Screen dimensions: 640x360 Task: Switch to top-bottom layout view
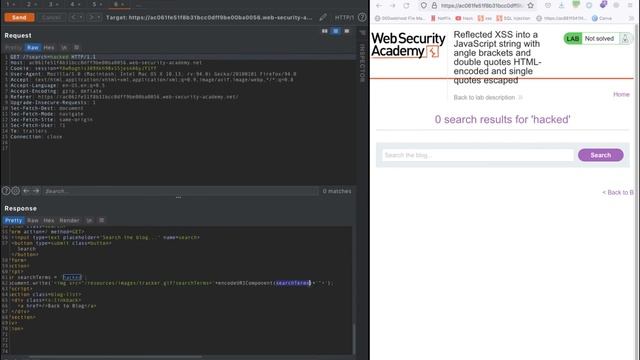(336, 31)
